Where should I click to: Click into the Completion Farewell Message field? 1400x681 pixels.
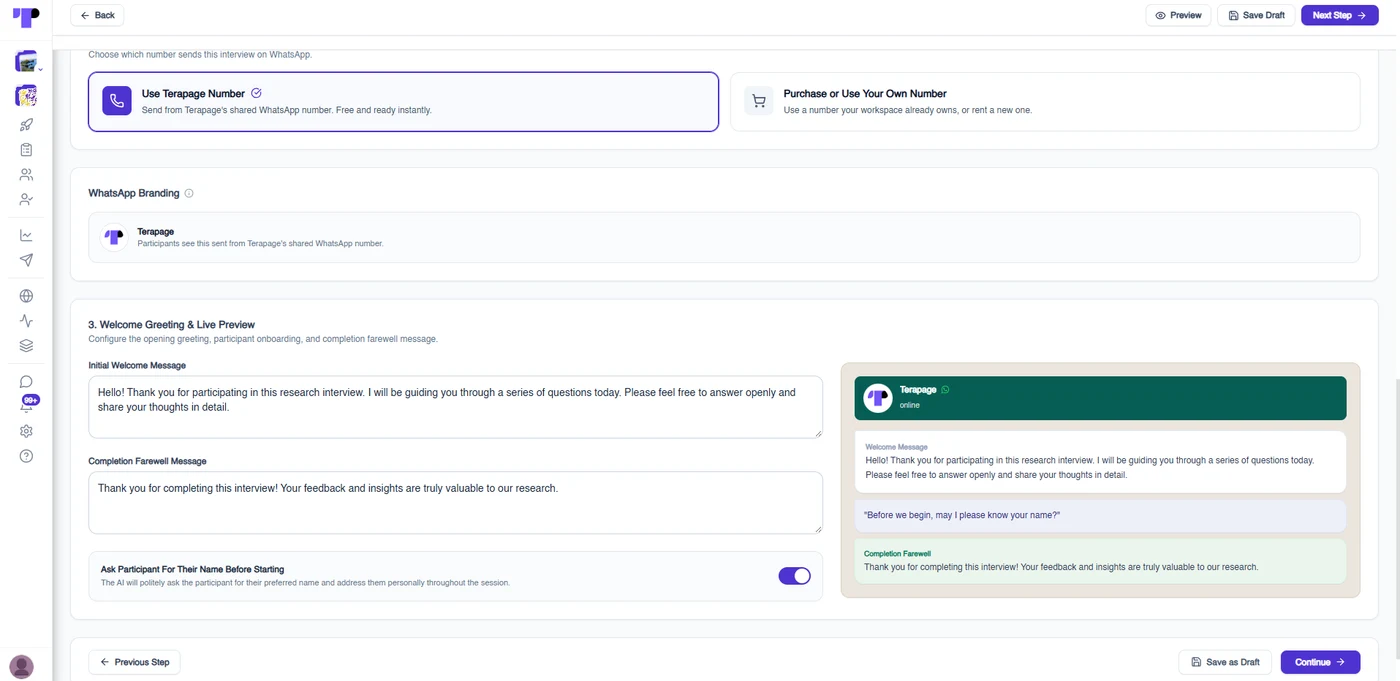[455, 503]
